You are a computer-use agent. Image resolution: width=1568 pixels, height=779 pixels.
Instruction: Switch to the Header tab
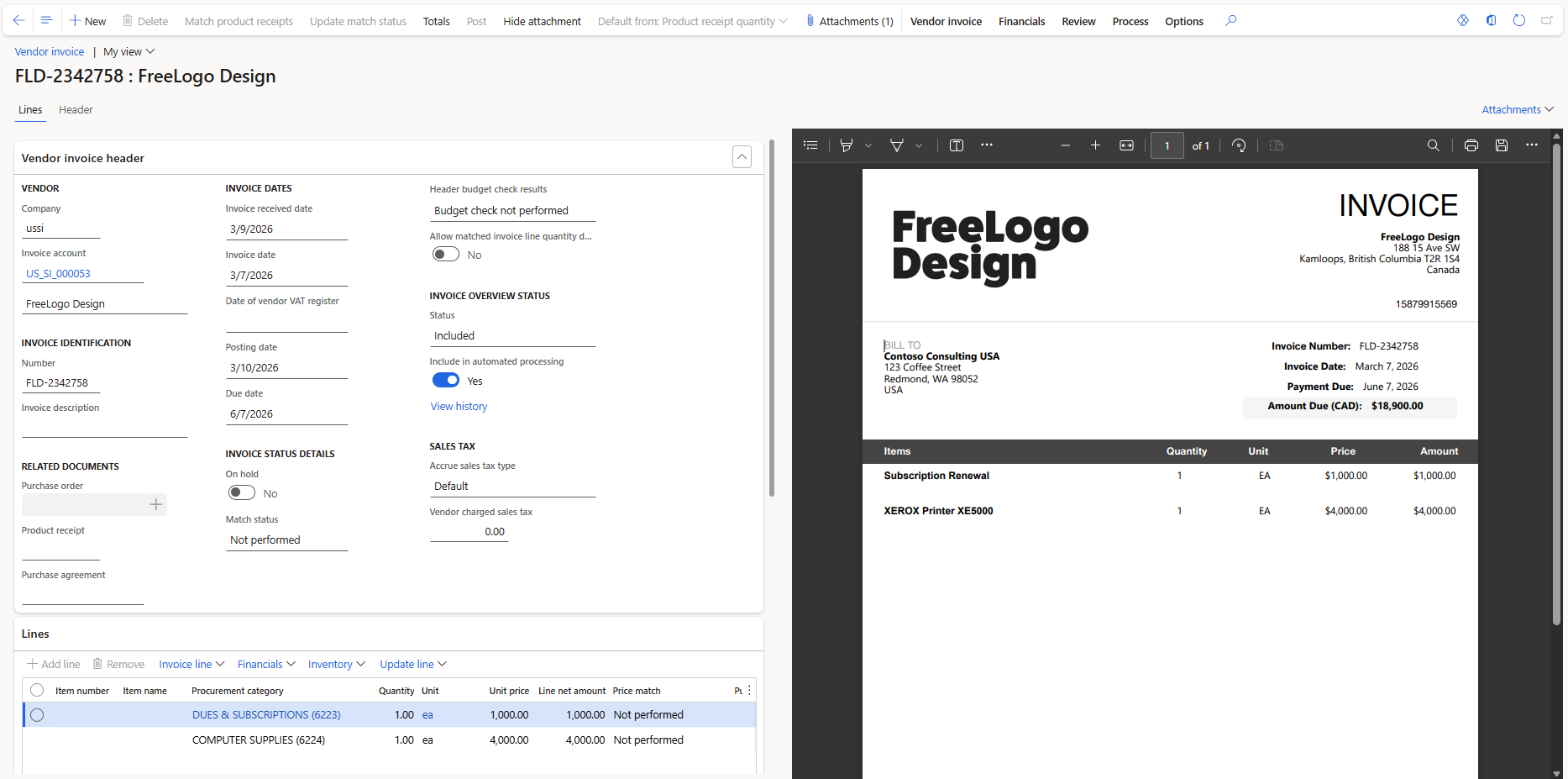[76, 110]
